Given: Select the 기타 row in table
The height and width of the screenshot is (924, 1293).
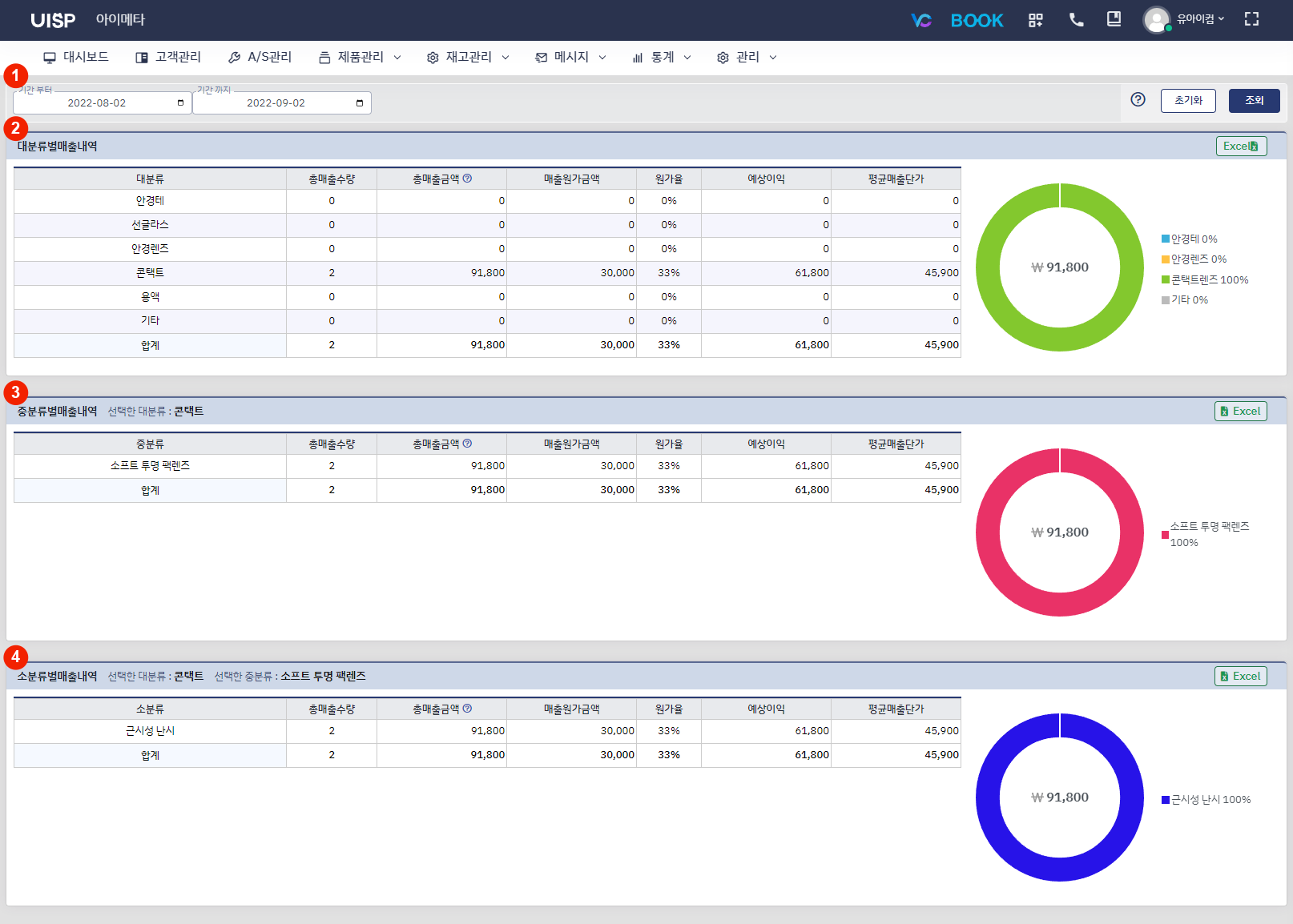Looking at the screenshot, I should (487, 321).
